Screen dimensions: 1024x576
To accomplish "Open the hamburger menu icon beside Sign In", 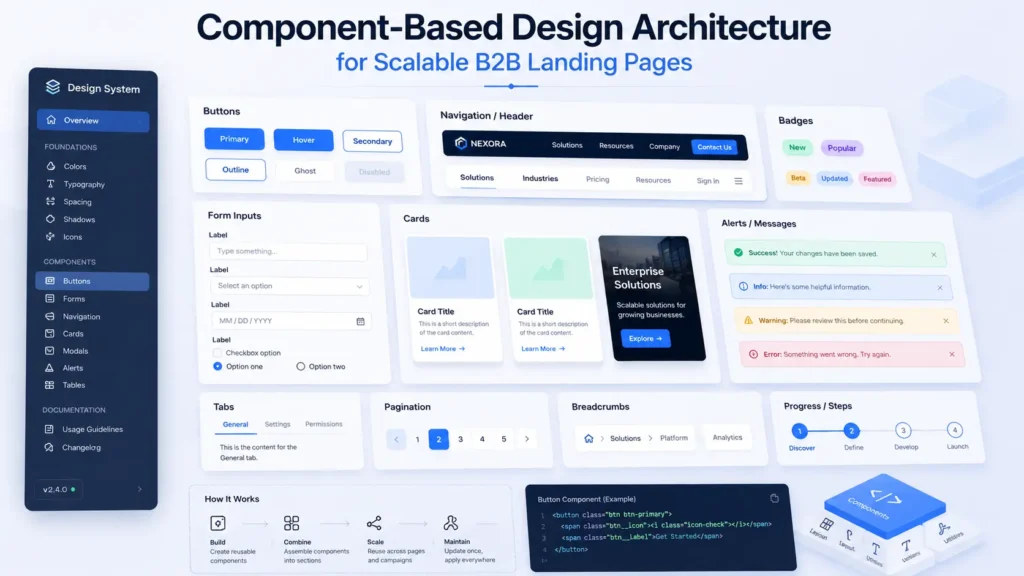I will [738, 181].
